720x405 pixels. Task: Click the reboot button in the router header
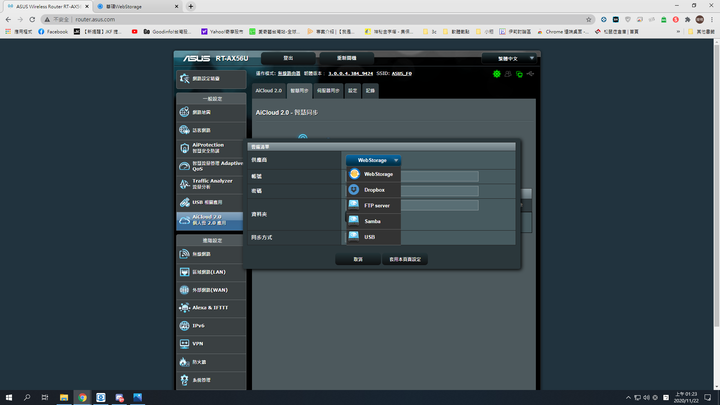347,58
